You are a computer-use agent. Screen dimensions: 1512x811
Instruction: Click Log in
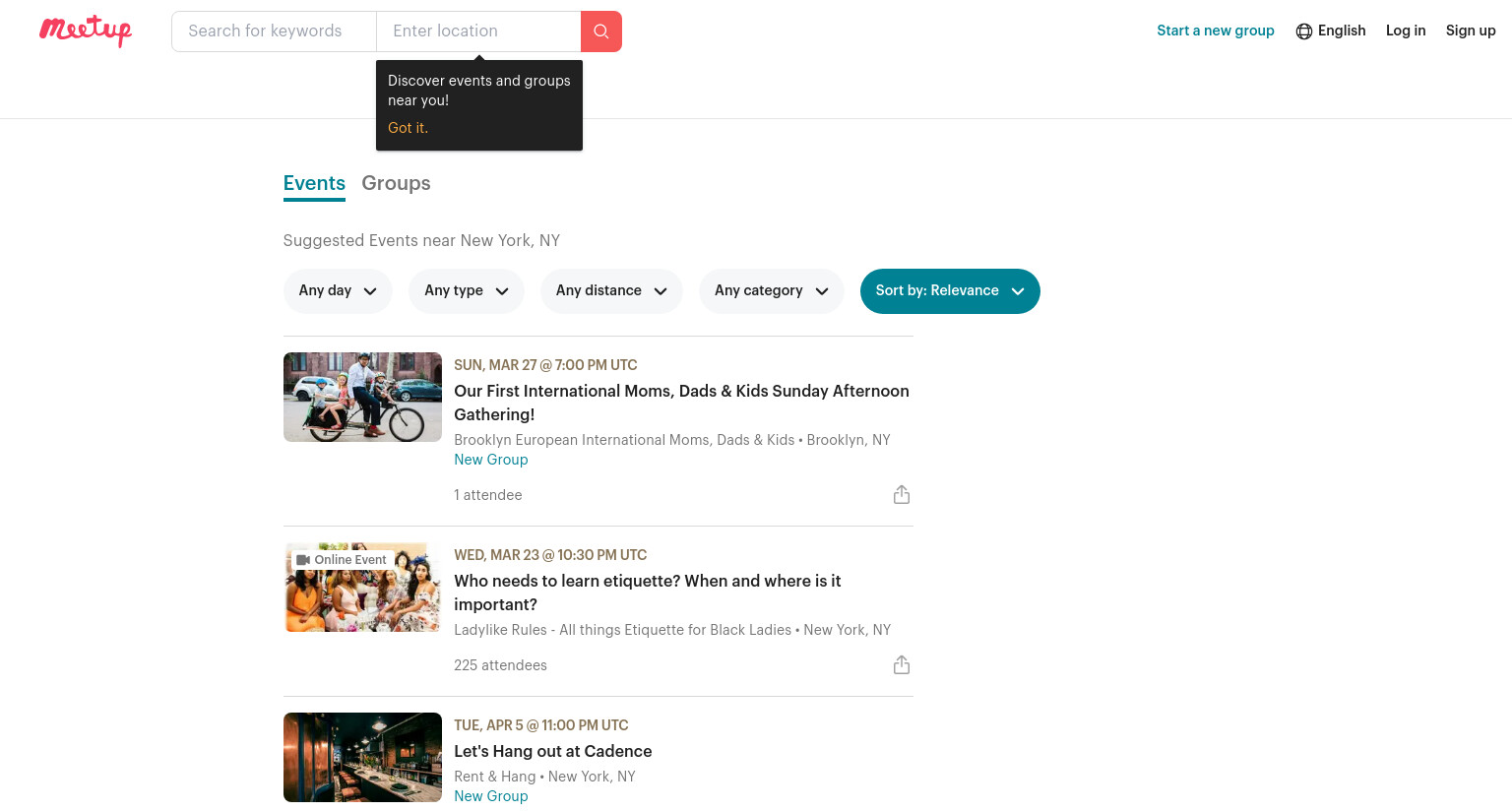click(1406, 31)
